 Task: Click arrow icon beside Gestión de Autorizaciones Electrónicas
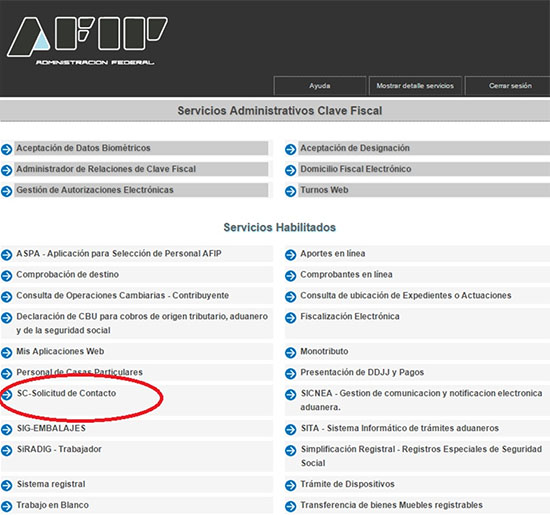point(6,192)
